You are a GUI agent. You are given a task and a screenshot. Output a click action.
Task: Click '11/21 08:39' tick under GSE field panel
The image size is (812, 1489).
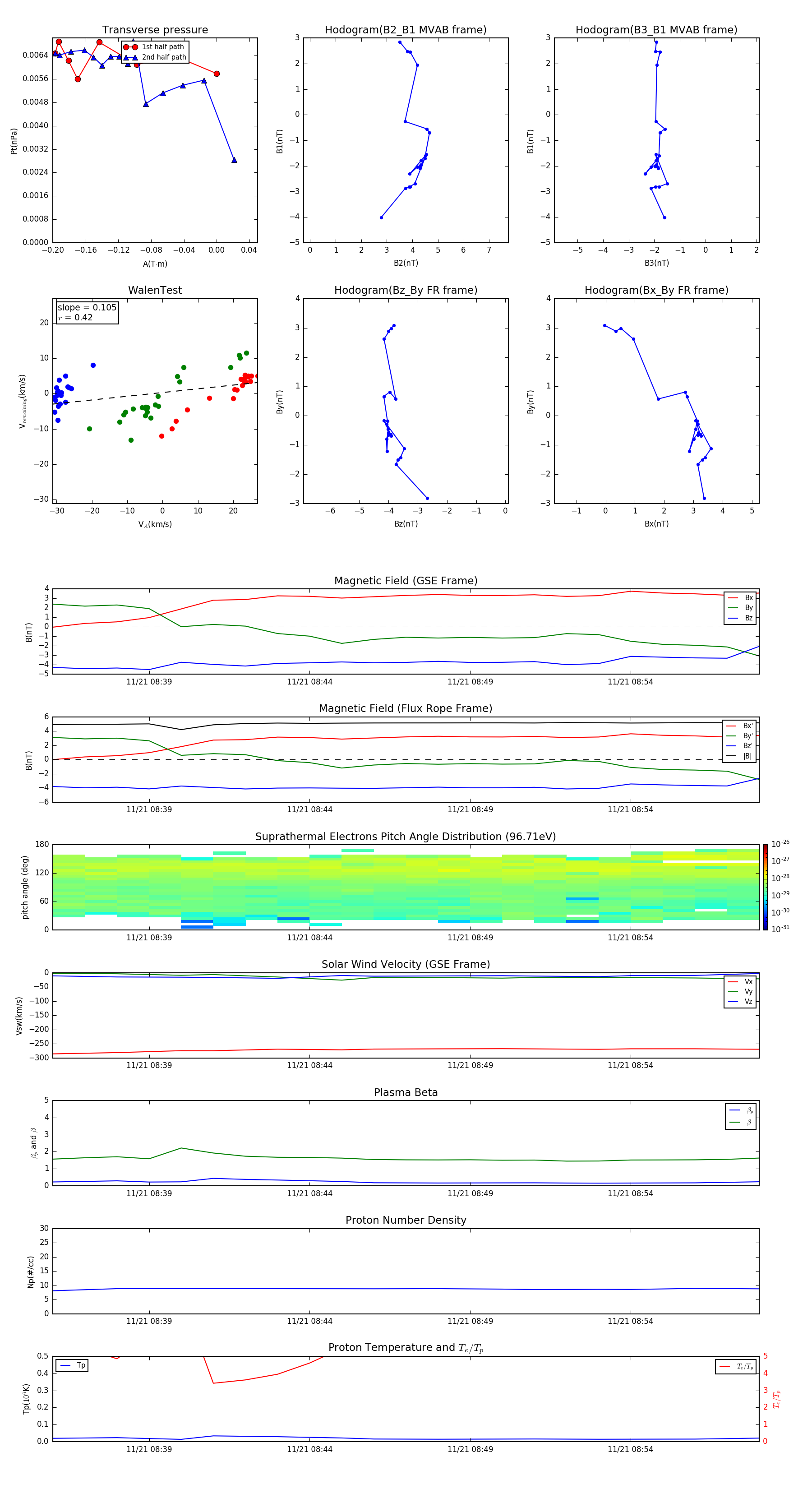(x=149, y=682)
